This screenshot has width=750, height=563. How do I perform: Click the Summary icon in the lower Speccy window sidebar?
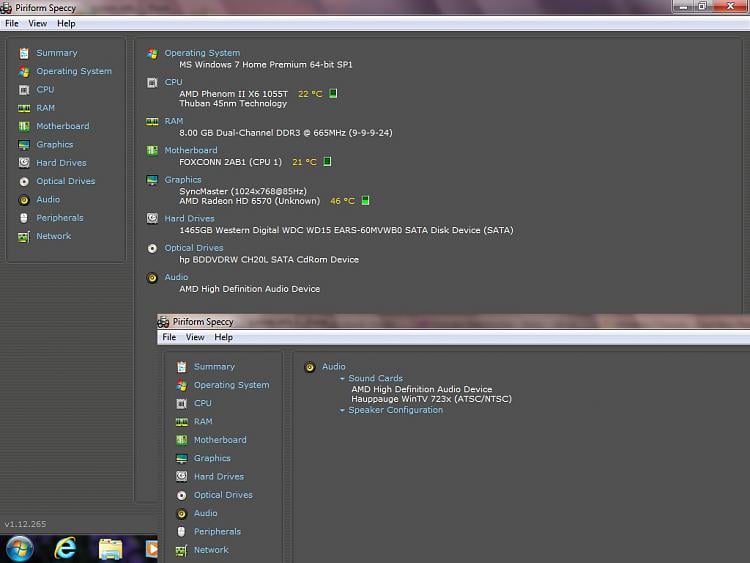coord(181,367)
